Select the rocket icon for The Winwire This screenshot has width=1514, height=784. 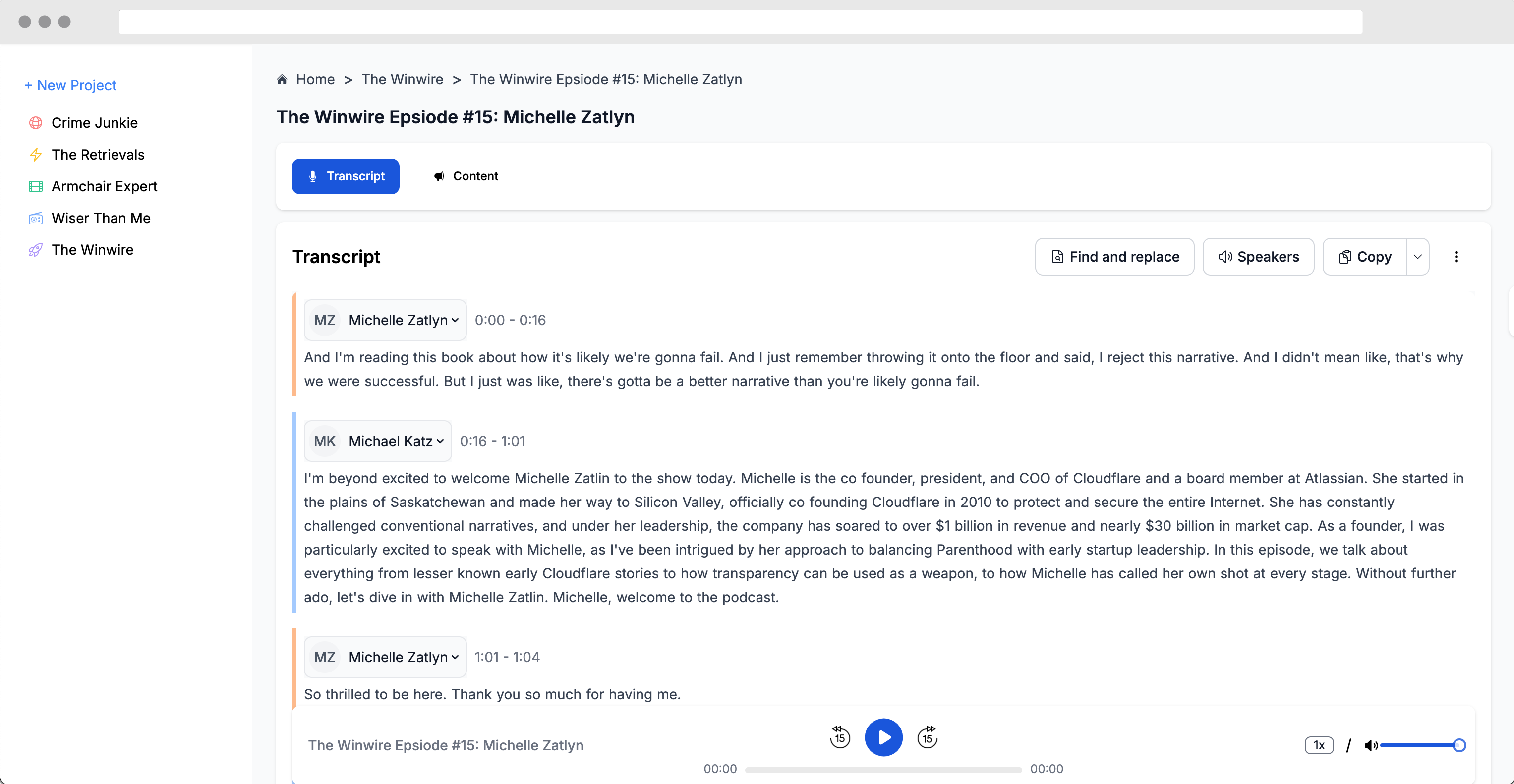tap(35, 250)
